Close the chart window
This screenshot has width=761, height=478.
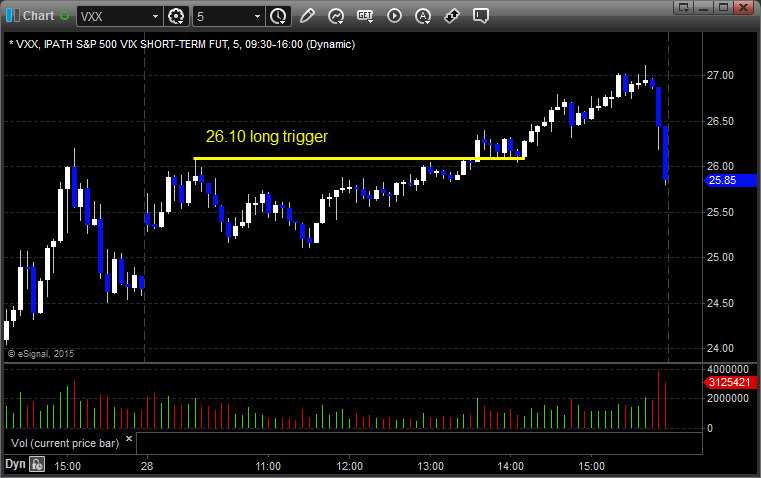(743, 7)
